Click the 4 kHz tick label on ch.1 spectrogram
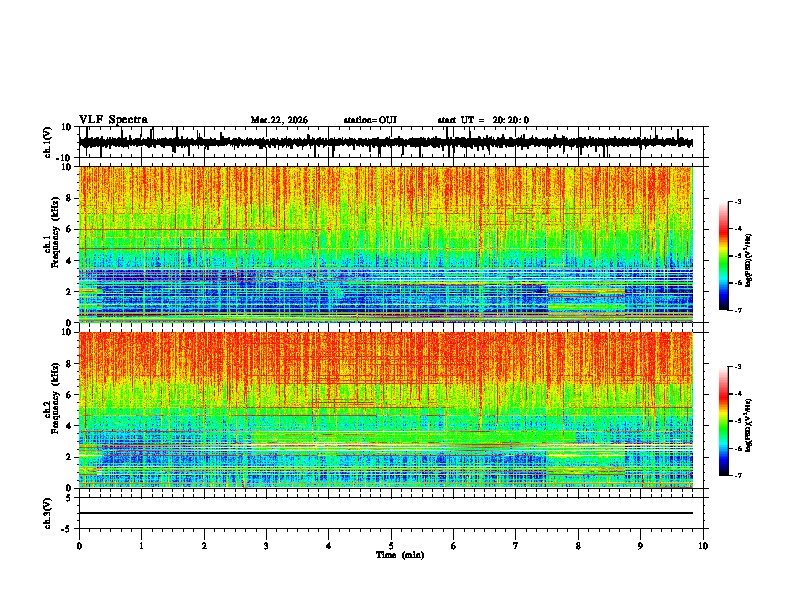This screenshot has height=612, width=792. (x=69, y=261)
